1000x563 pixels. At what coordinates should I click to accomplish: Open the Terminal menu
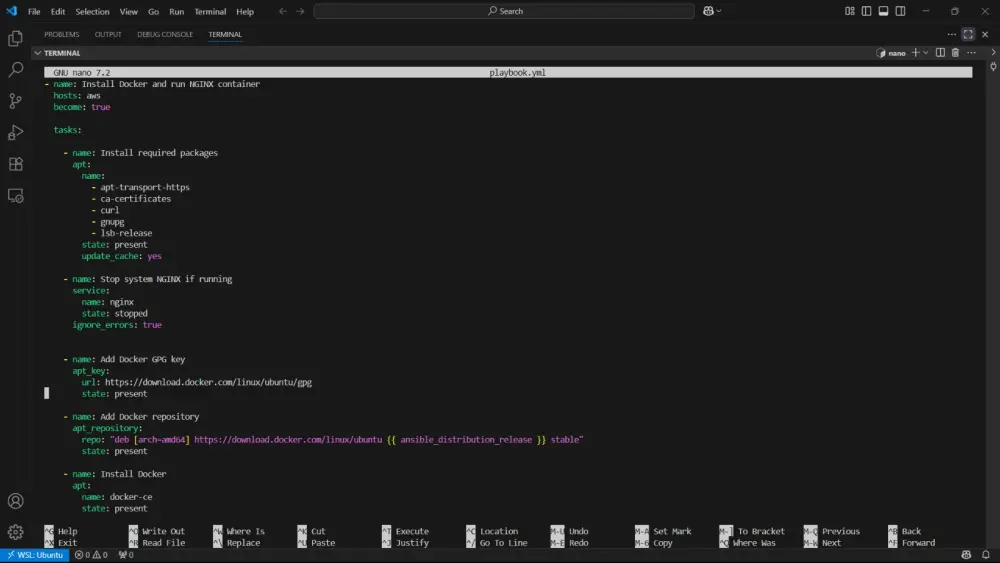coord(210,11)
